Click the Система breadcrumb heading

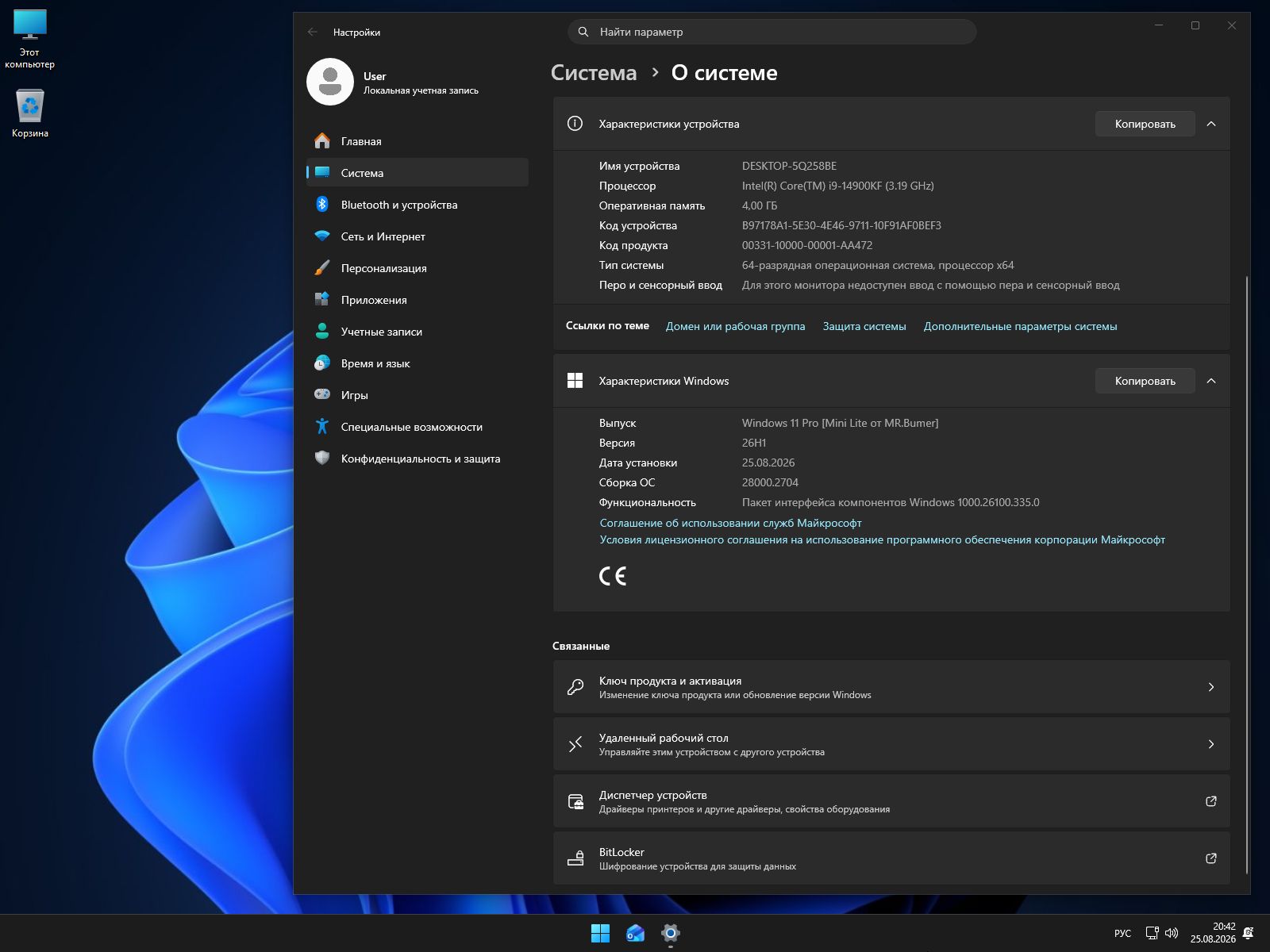594,73
